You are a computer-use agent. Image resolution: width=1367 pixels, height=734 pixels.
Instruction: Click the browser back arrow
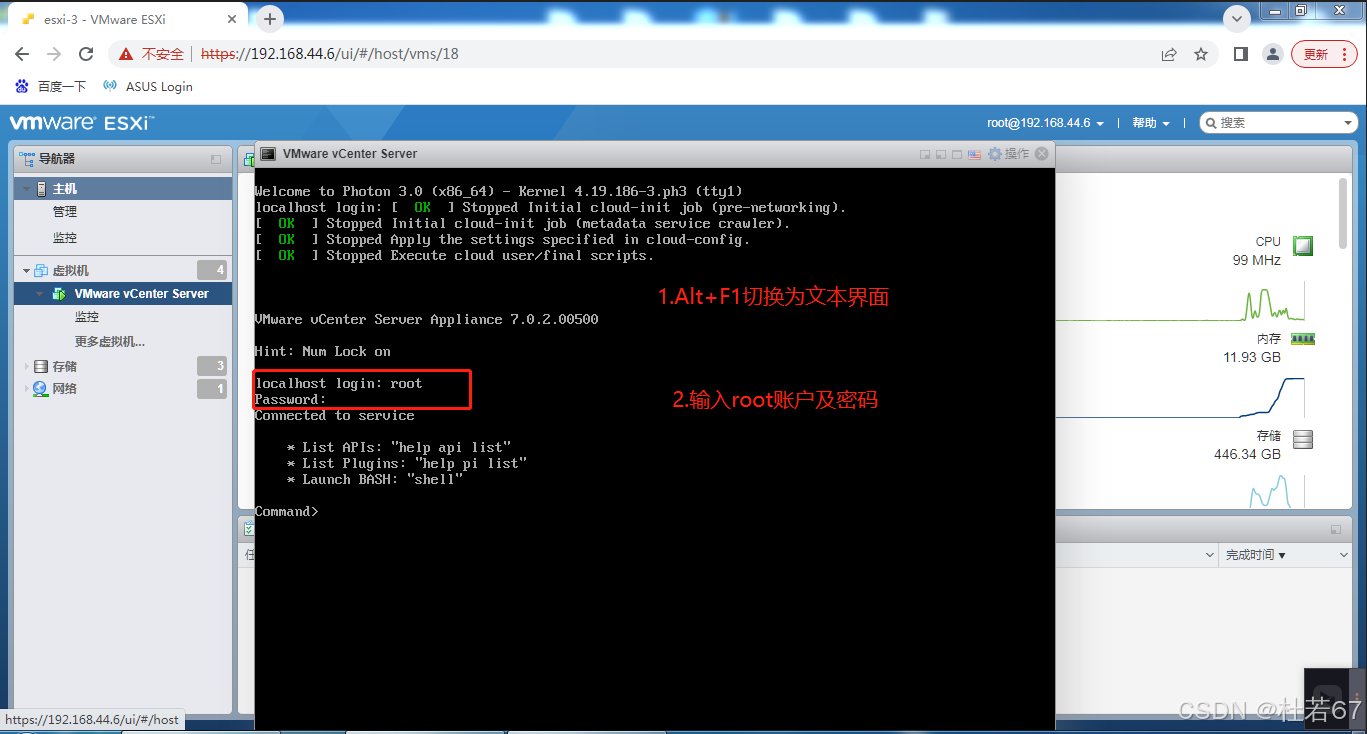point(22,54)
